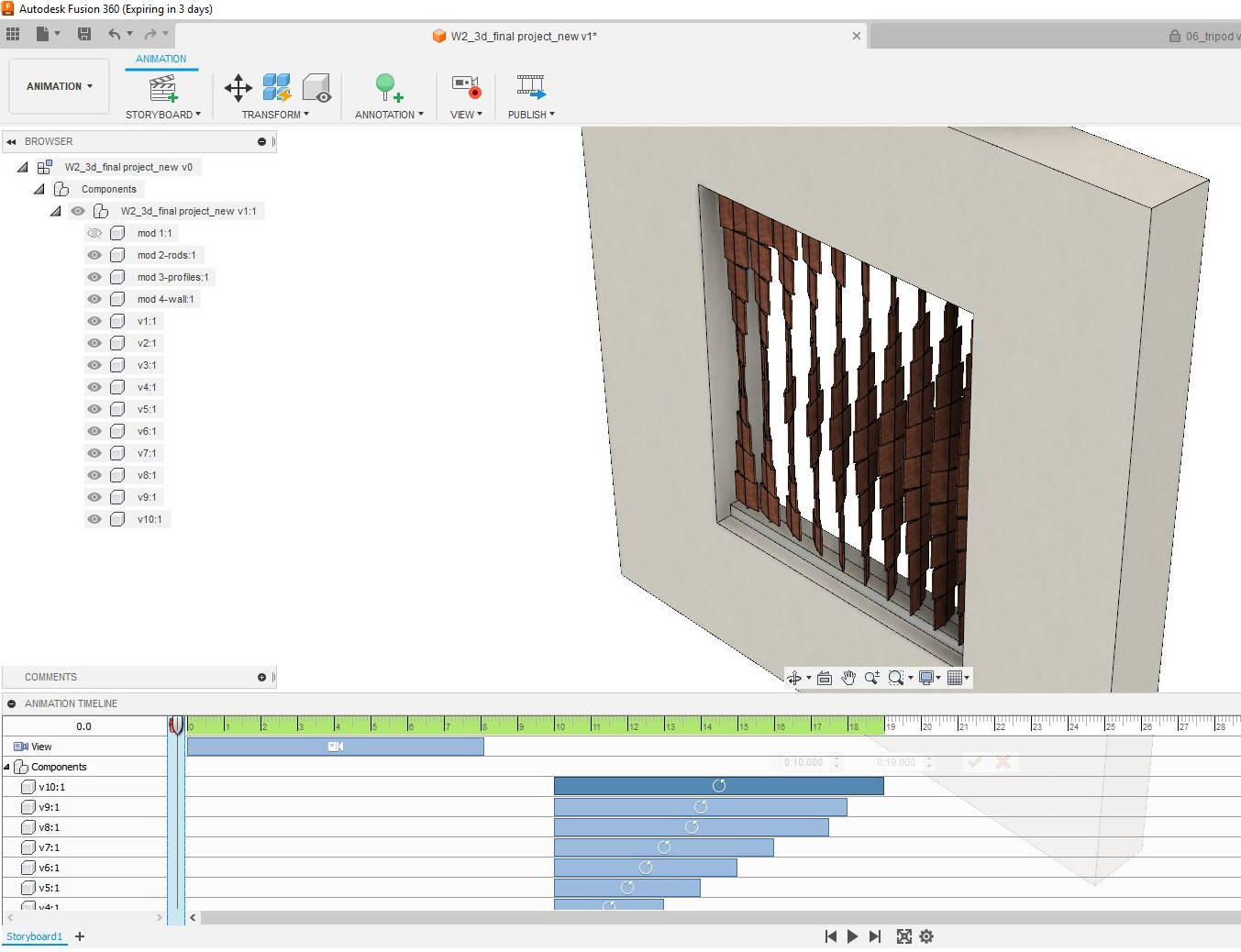
Task: Jump to the beginning of storyboard
Action: pyautogui.click(x=830, y=936)
